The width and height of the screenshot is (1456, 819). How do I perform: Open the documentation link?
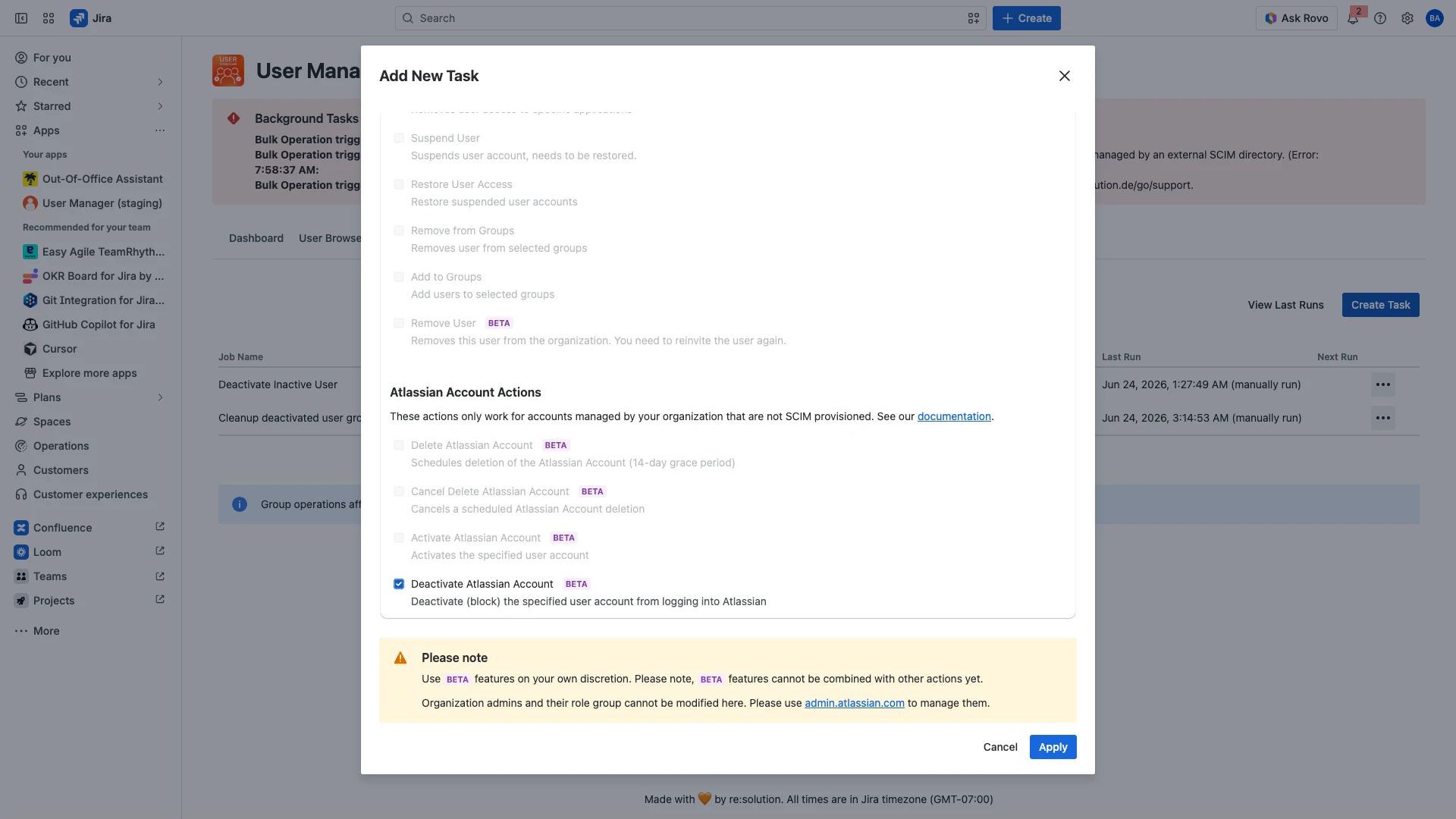point(954,416)
